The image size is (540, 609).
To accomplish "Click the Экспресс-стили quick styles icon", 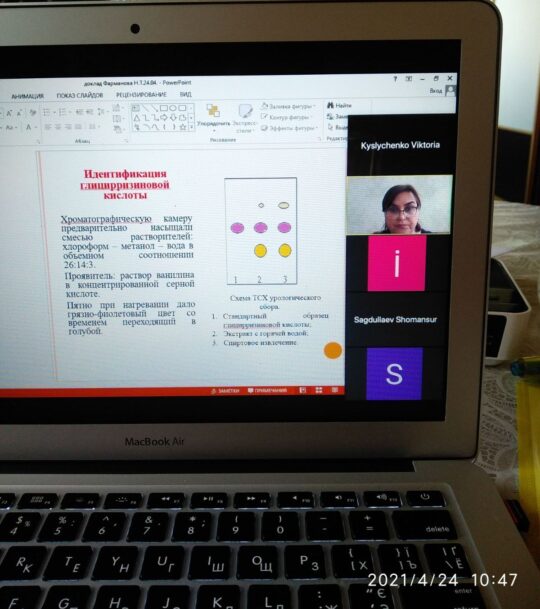I will click(x=245, y=118).
